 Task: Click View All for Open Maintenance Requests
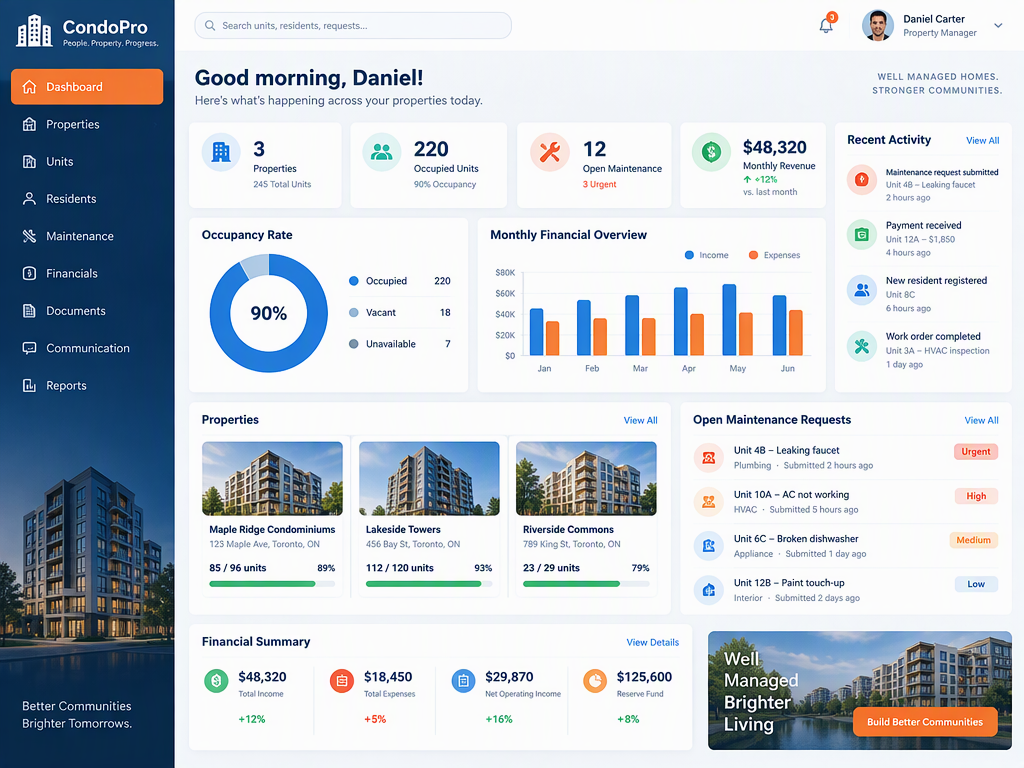(x=981, y=421)
